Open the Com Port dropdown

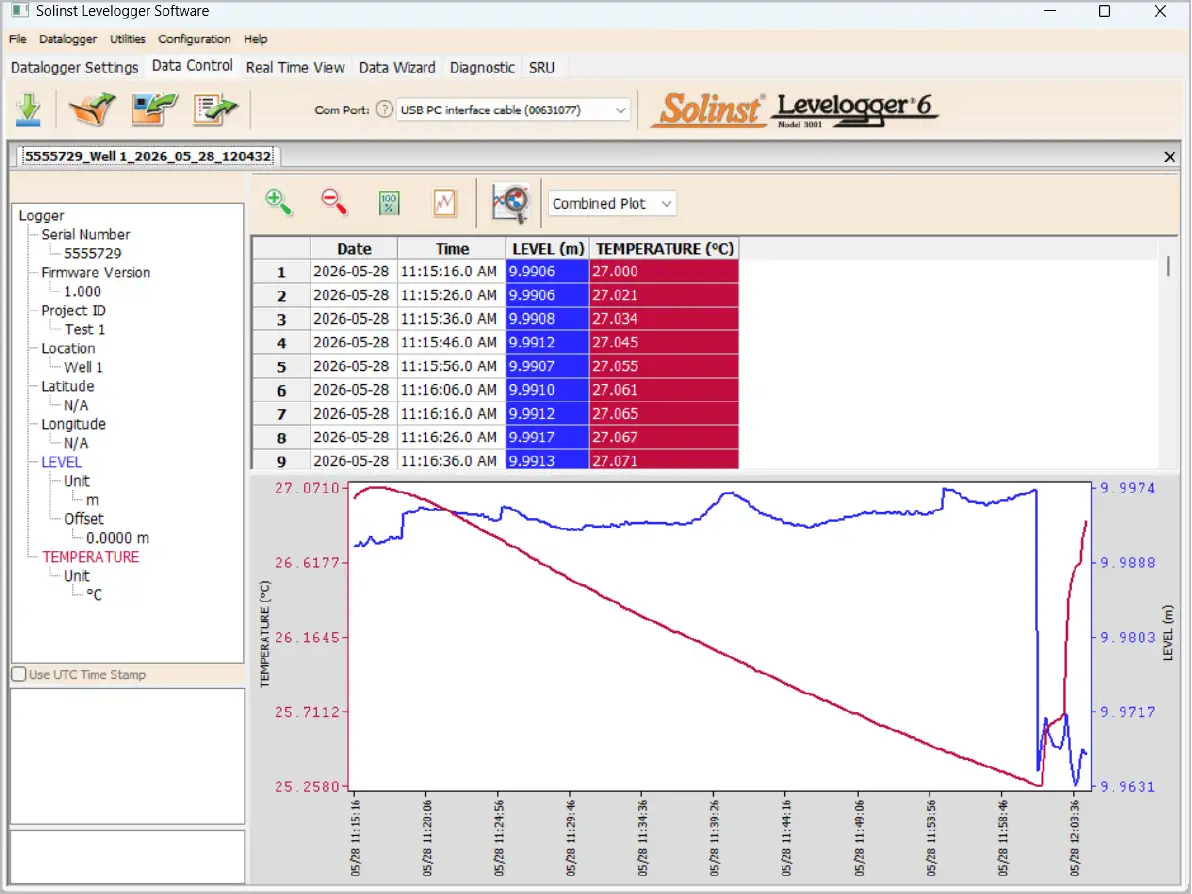(x=513, y=109)
